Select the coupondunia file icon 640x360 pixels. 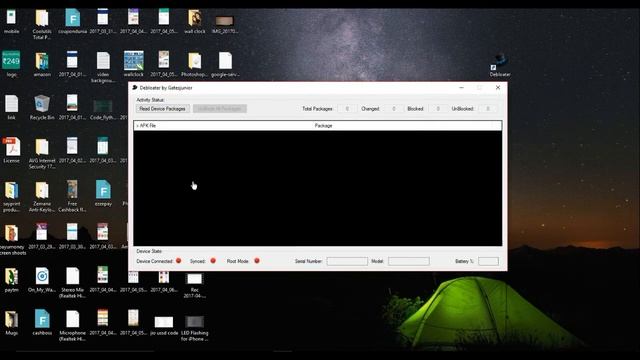[73, 21]
